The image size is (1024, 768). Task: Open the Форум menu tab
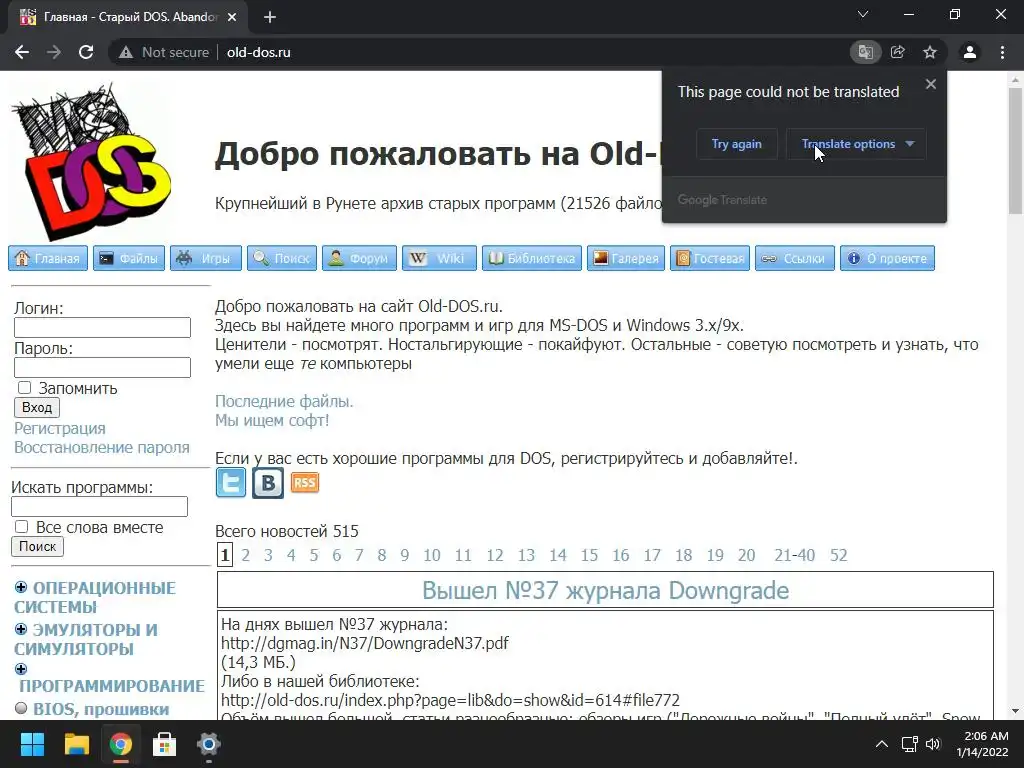click(359, 258)
